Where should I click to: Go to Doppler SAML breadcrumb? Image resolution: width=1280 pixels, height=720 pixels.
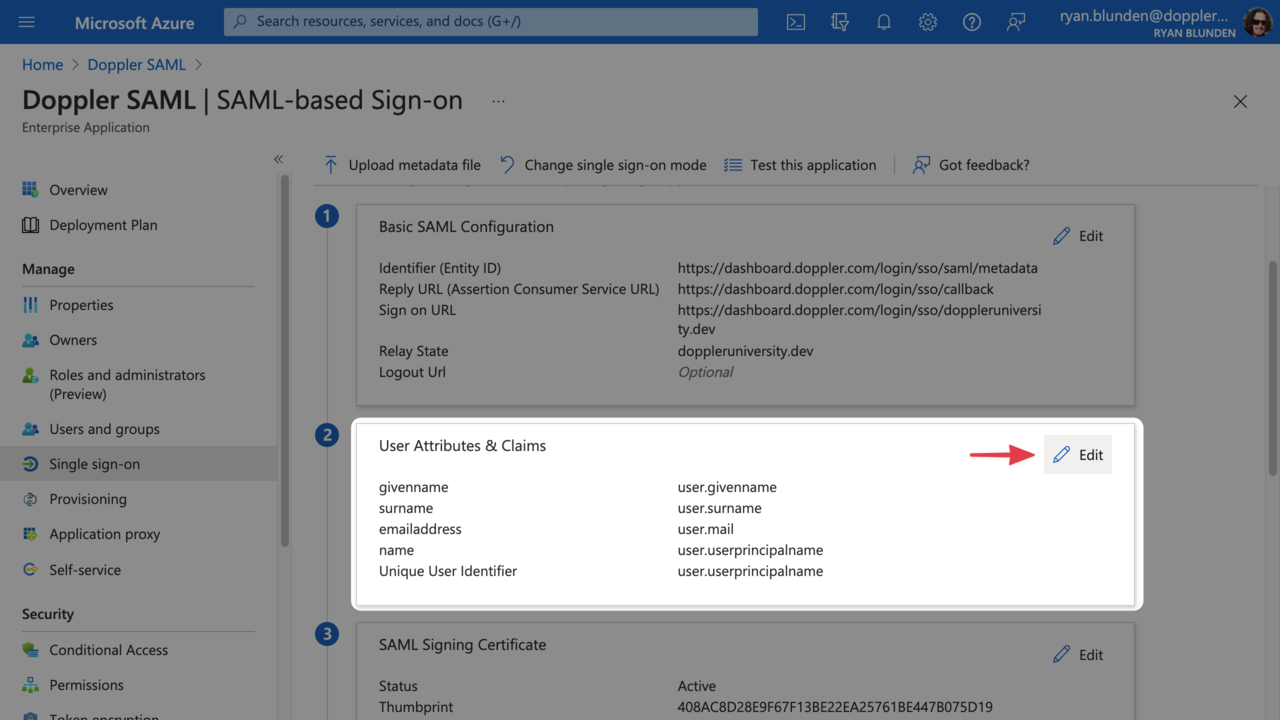[137, 64]
